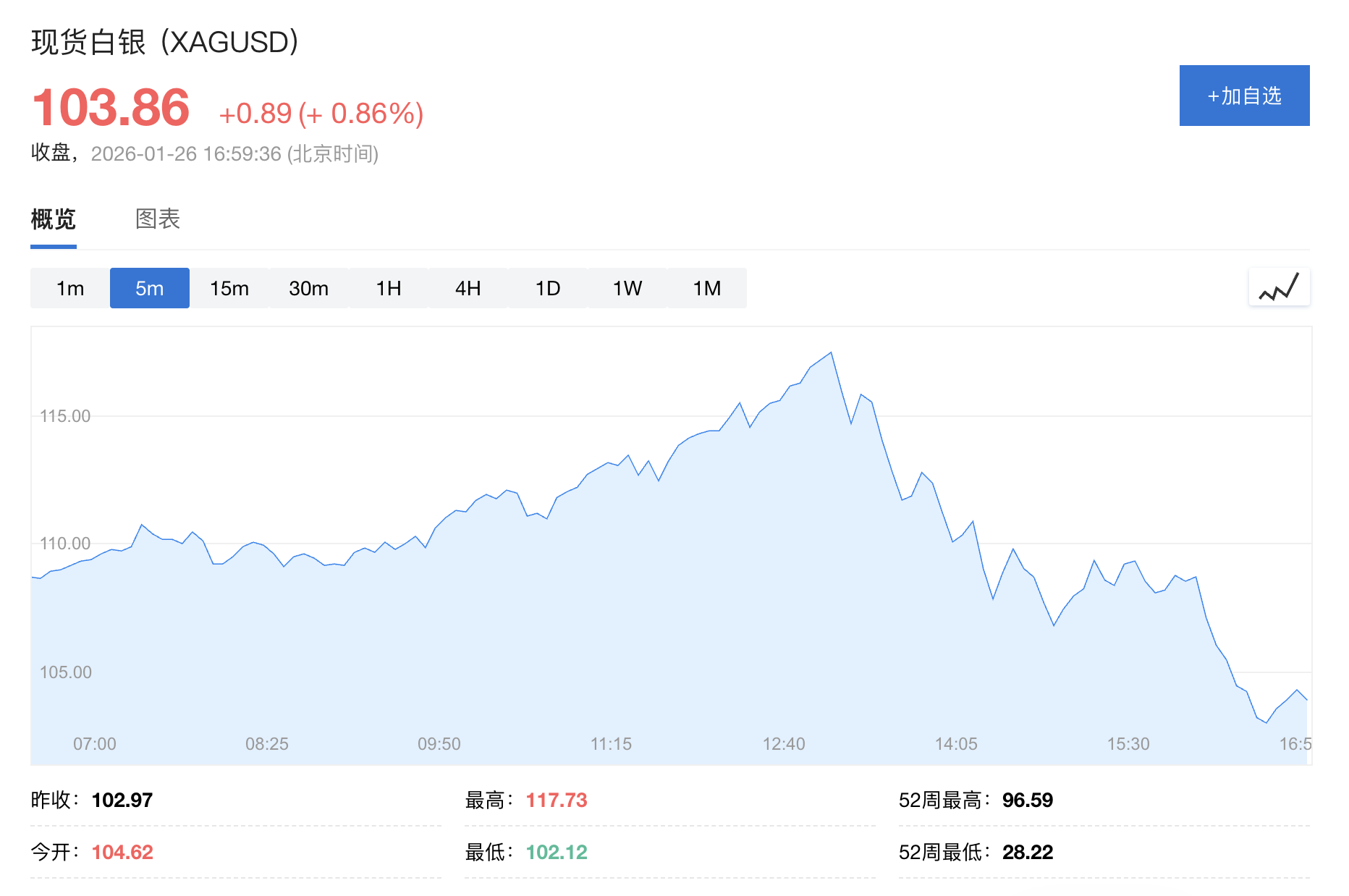Select the 5m timeframe
Image resolution: width=1349 pixels, height=896 pixels.
tap(149, 287)
